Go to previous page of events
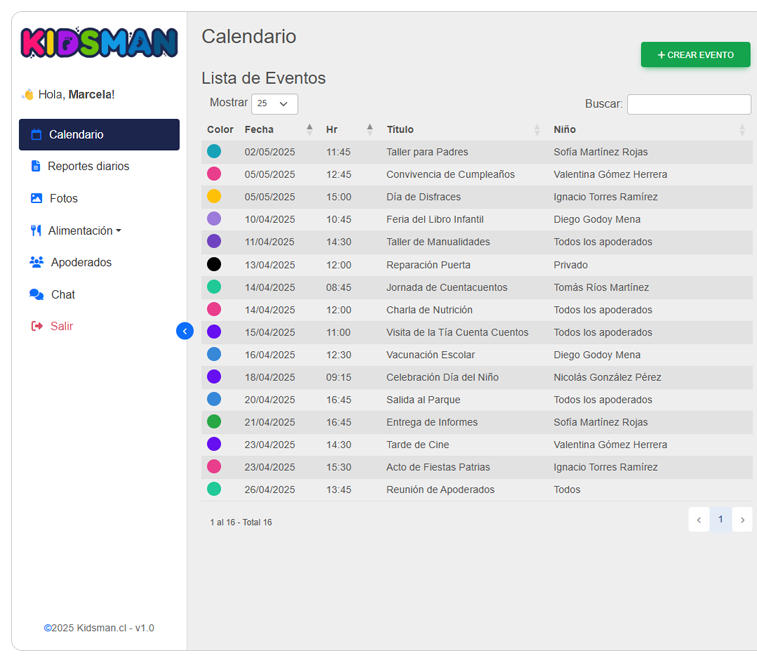This screenshot has height=661, width=757. [x=699, y=520]
